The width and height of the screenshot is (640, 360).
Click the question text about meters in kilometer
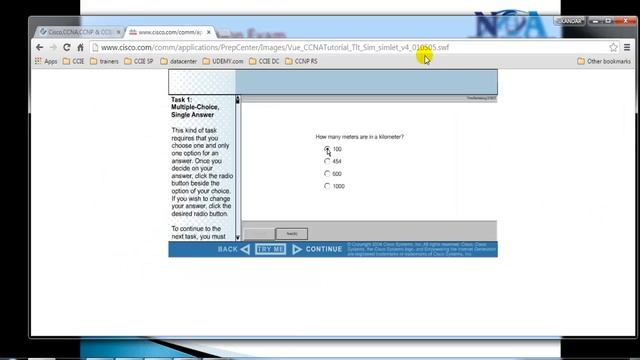coord(360,137)
